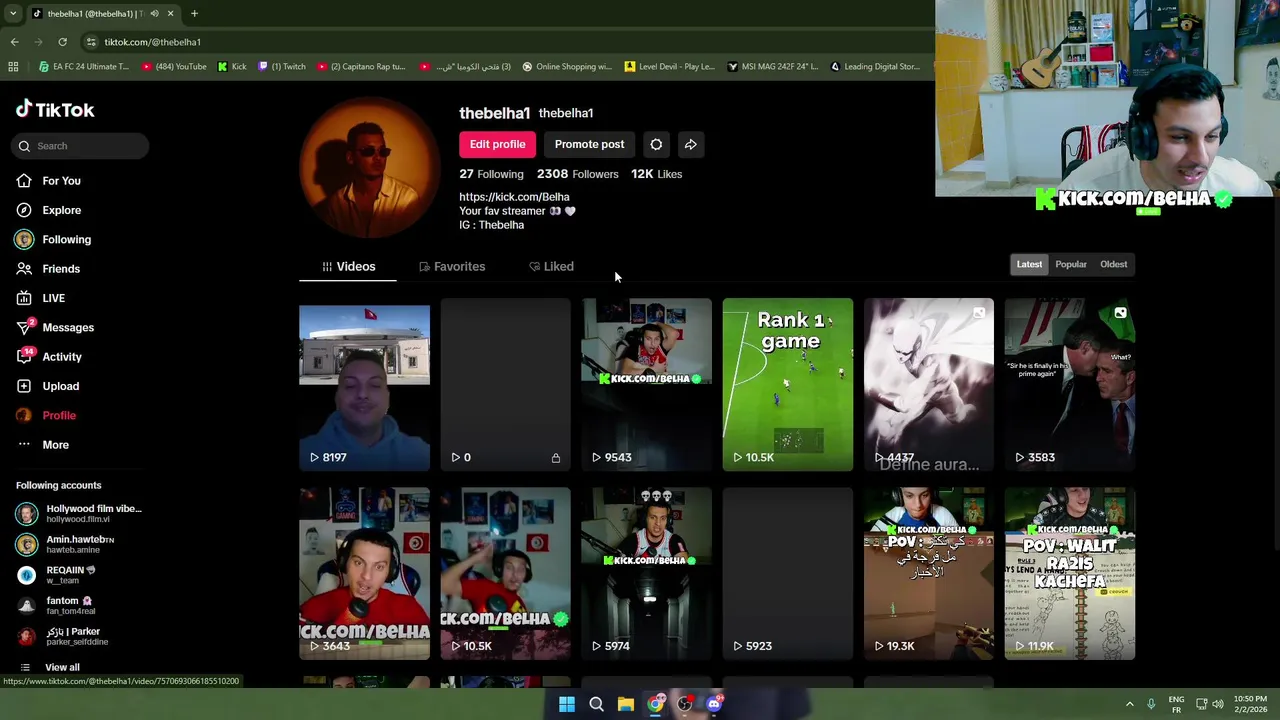Open Windows taskbar search

pos(596,704)
